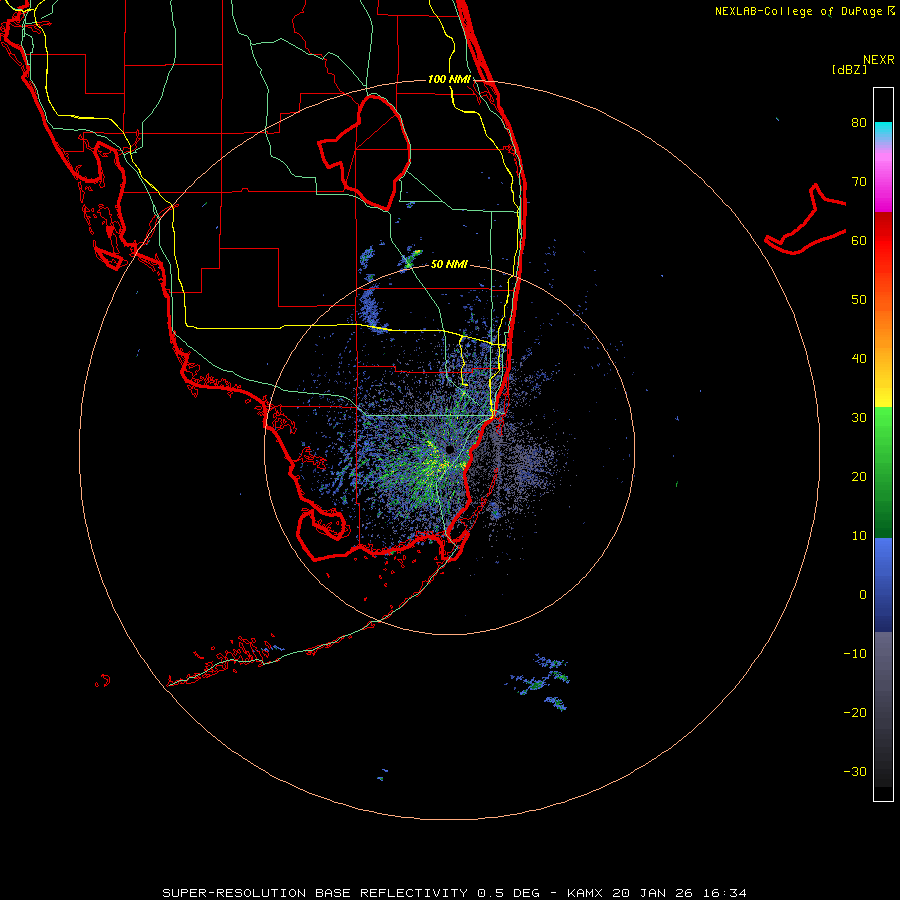Select the 0 value on the dBZ scale
This screenshot has width=900, height=900.
(863, 595)
